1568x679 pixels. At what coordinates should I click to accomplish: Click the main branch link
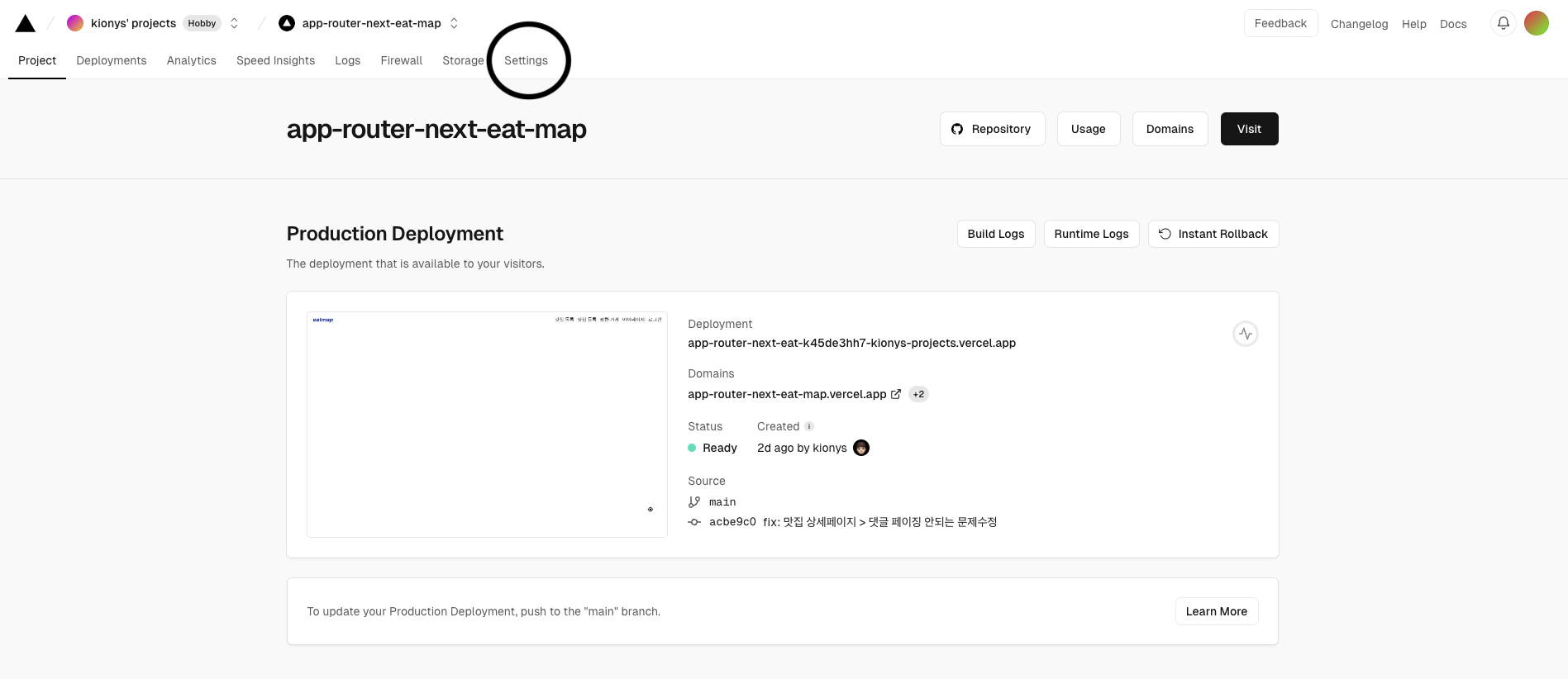coord(722,502)
